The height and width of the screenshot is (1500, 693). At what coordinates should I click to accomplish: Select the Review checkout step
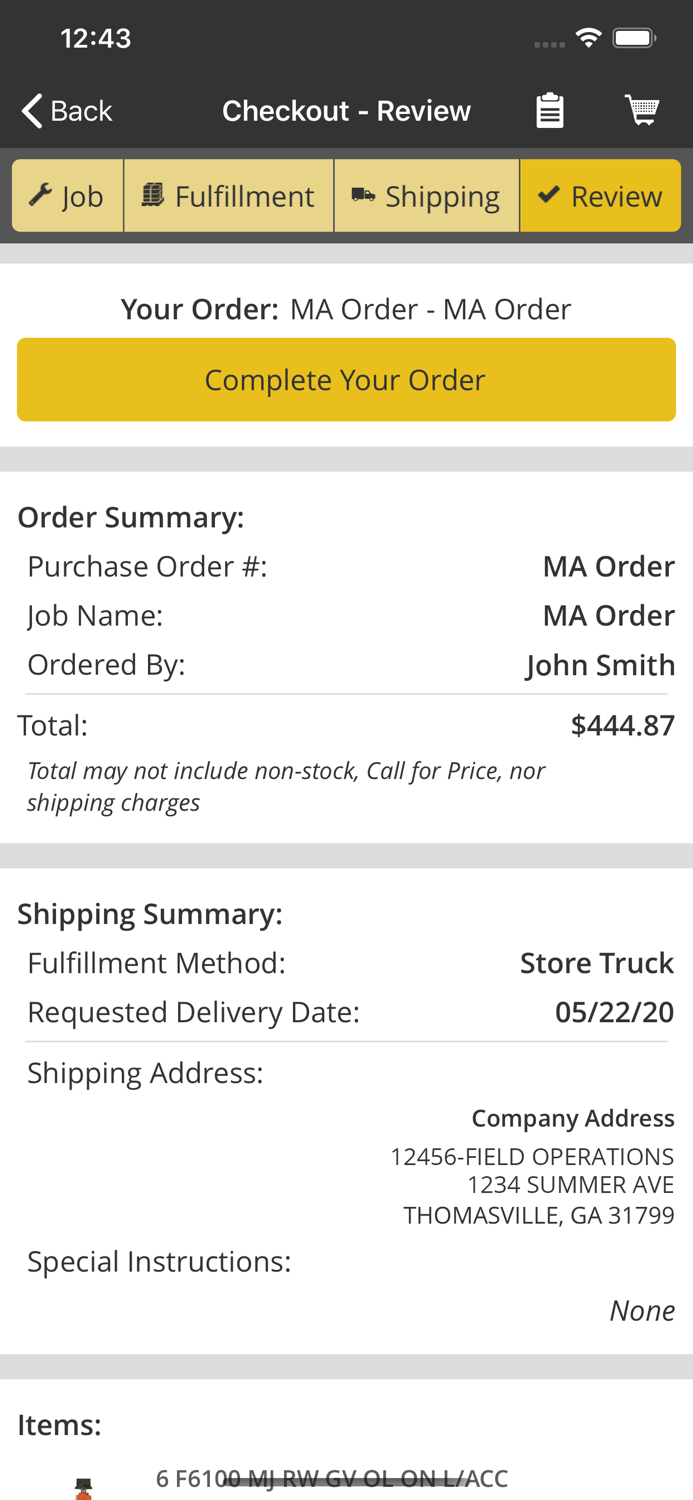pos(600,195)
